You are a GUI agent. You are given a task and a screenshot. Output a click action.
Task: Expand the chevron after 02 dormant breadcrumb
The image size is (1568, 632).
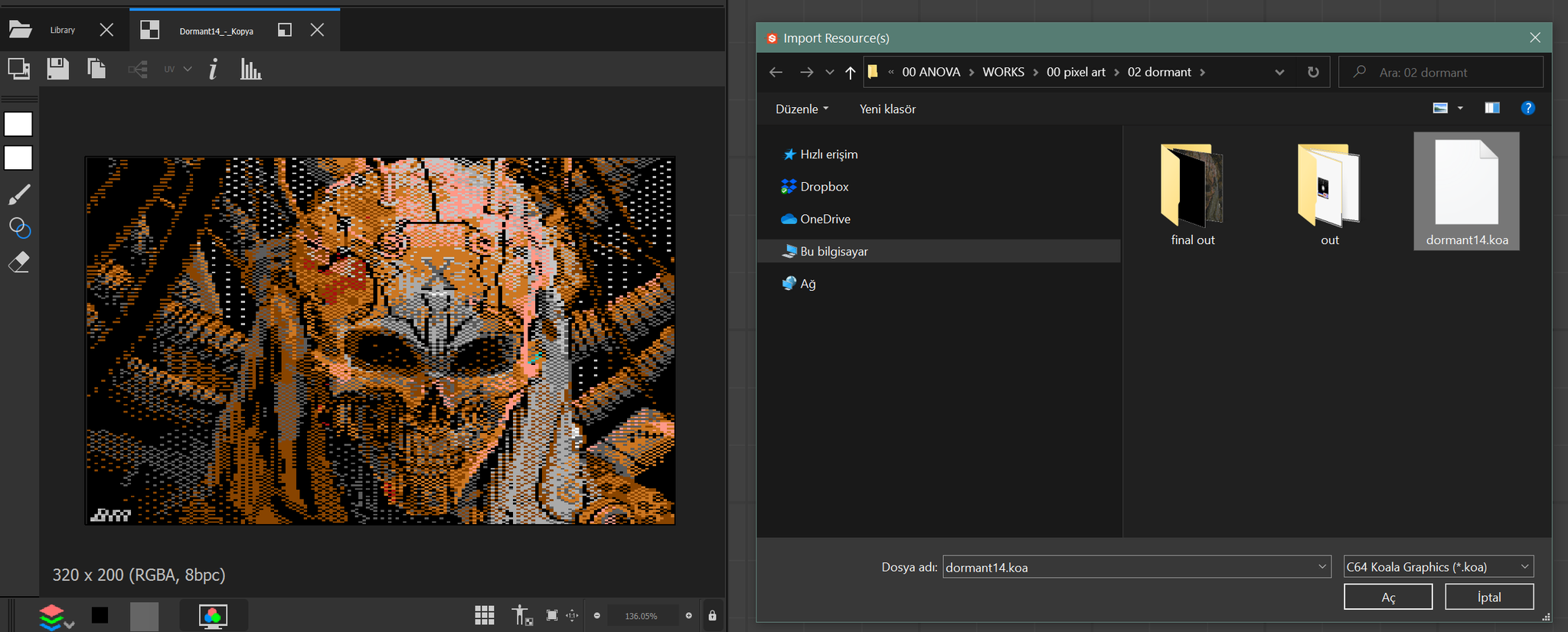1203,72
